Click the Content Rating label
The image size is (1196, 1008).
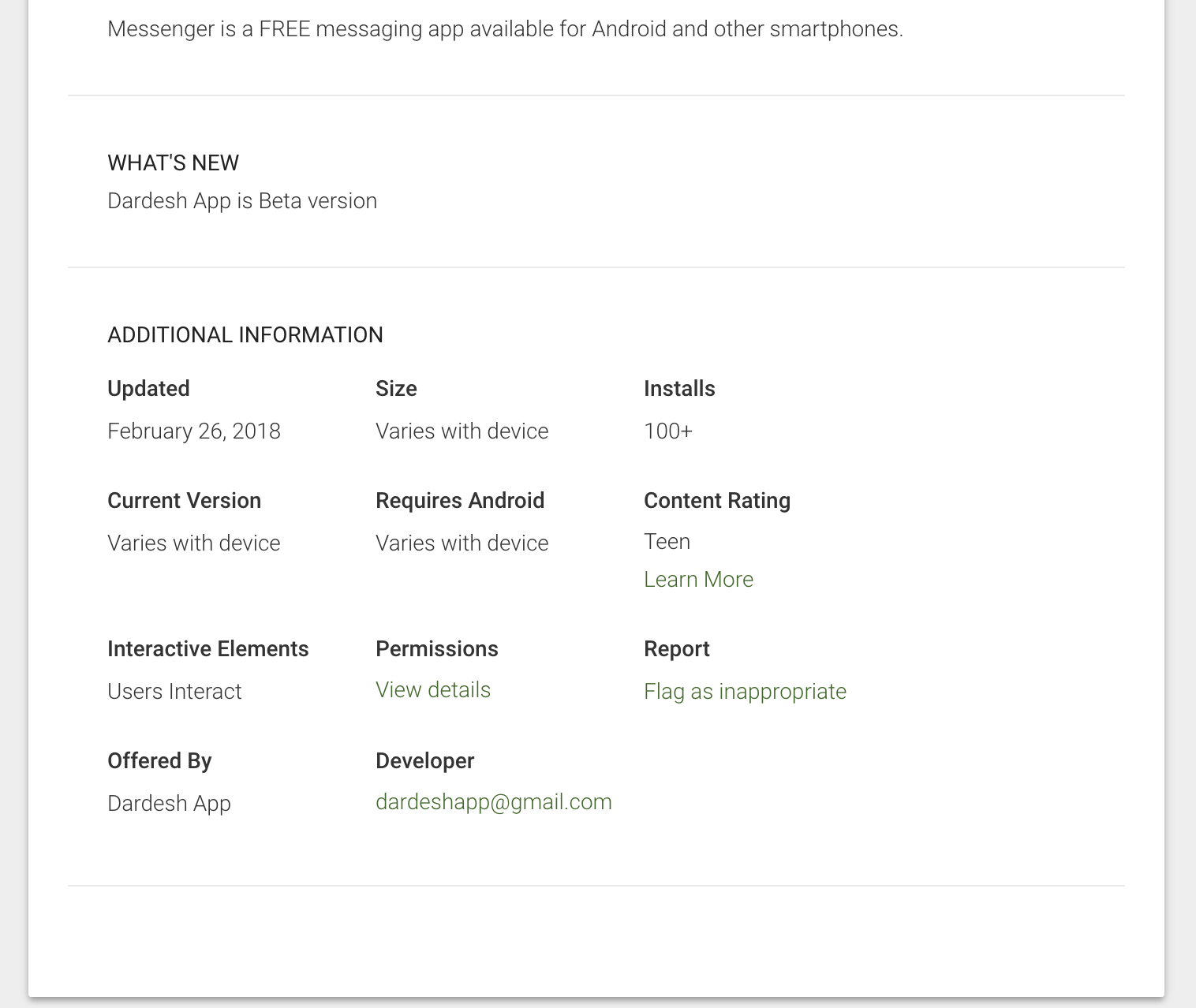click(x=716, y=501)
